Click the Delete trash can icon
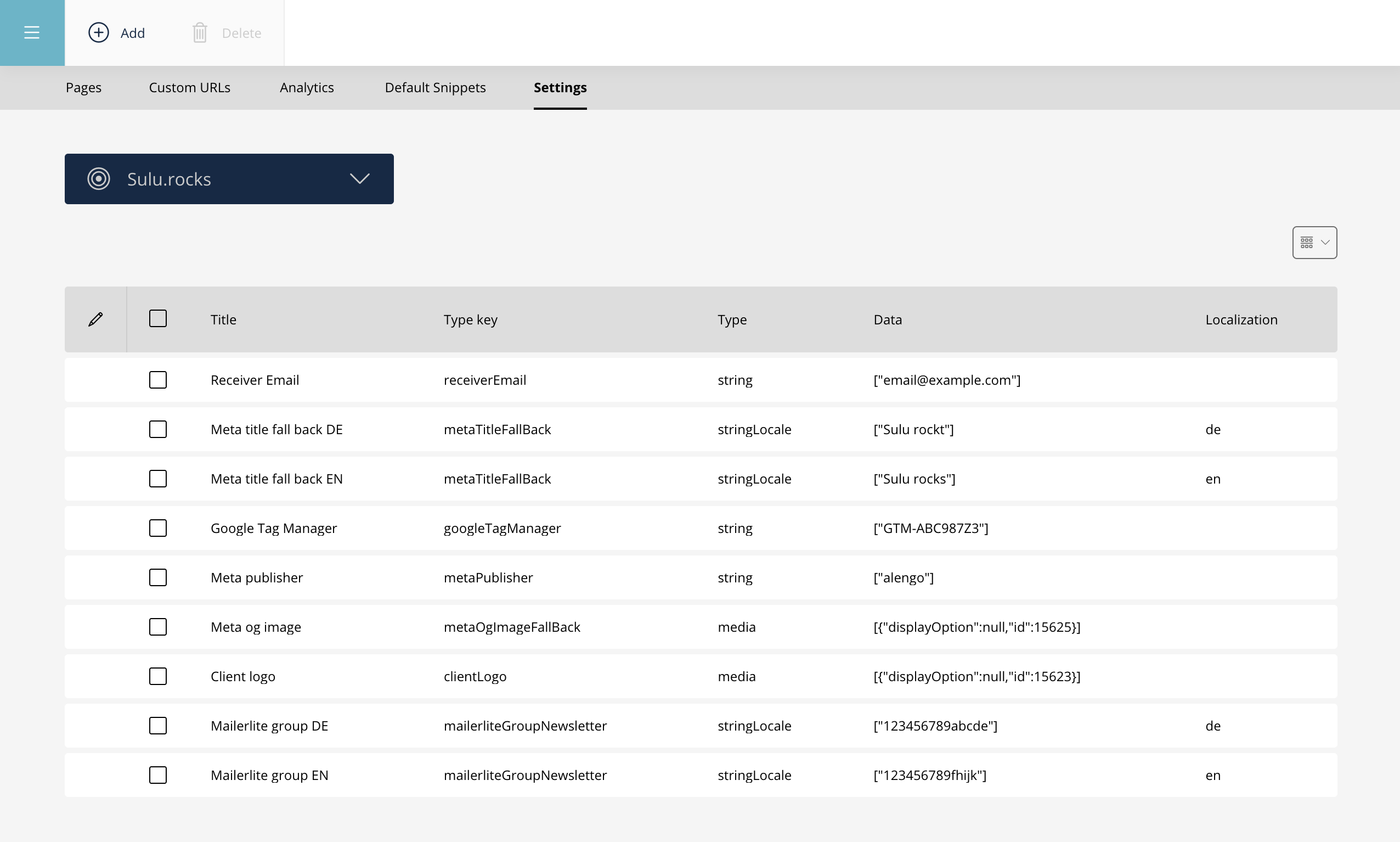The image size is (1400, 842). pyautogui.click(x=200, y=33)
